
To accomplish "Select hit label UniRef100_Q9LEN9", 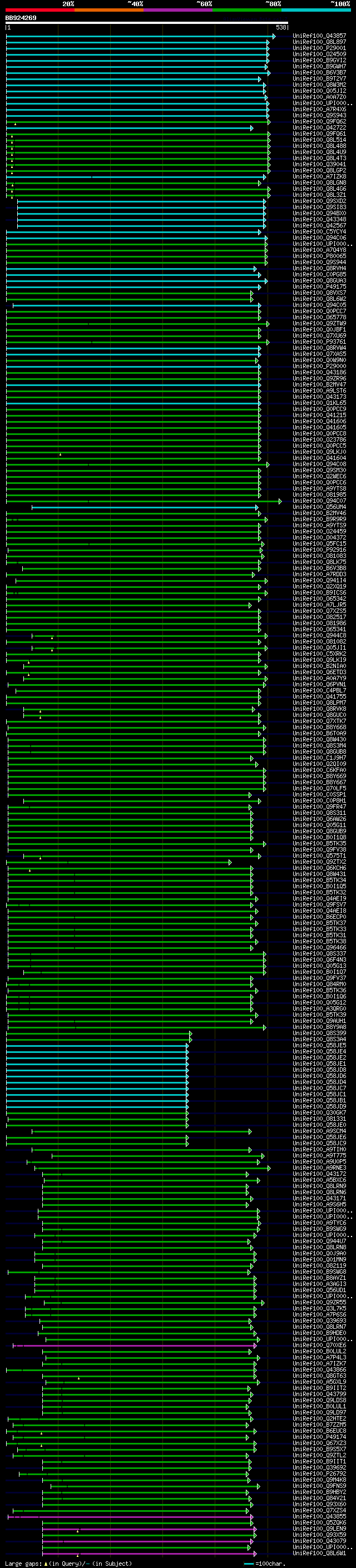I will tap(319, 1529).
